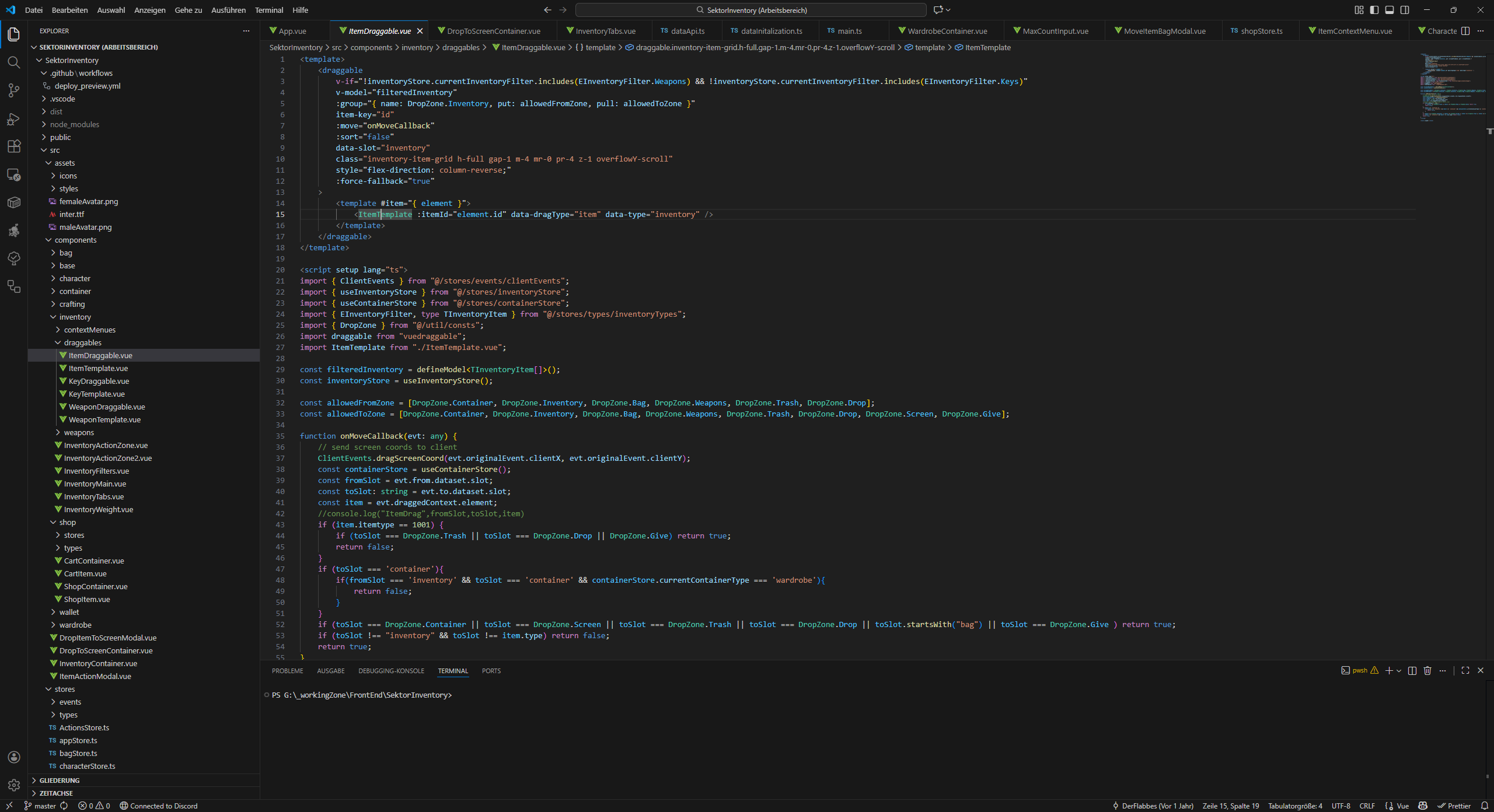Open the notifications bell in the status bar

[x=1485, y=806]
